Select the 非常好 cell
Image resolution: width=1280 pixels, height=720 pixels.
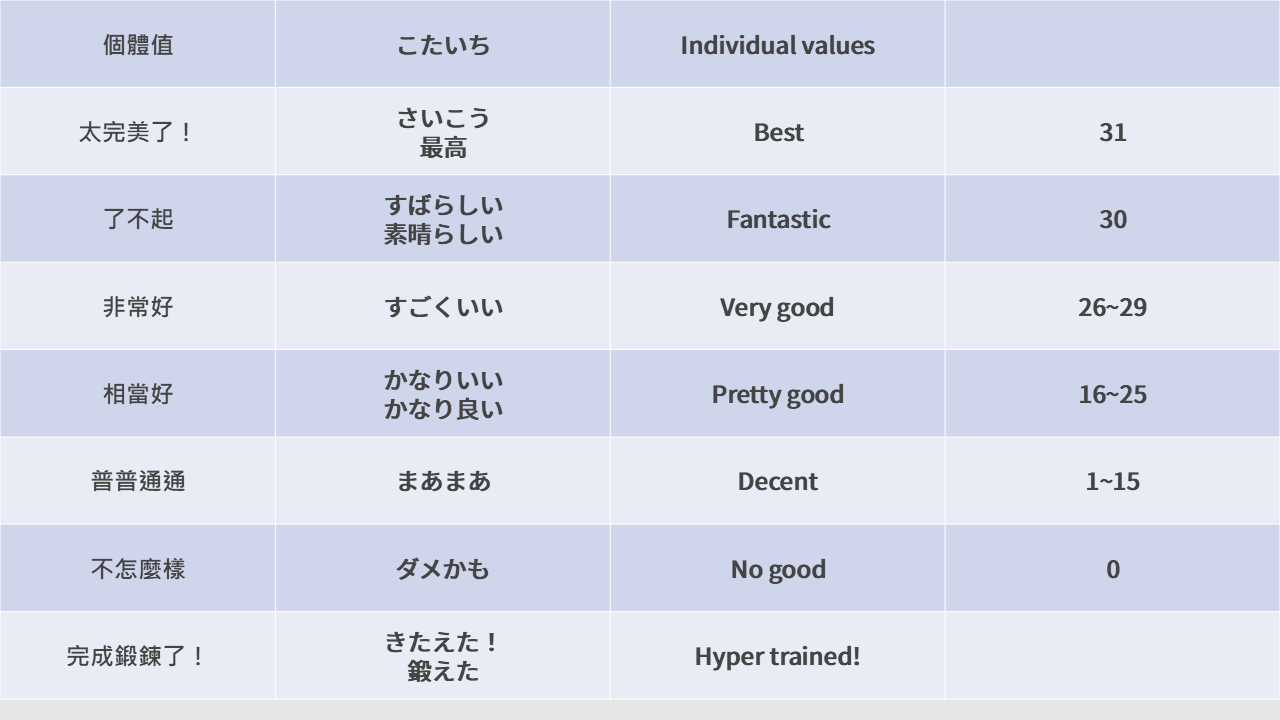click(x=138, y=307)
